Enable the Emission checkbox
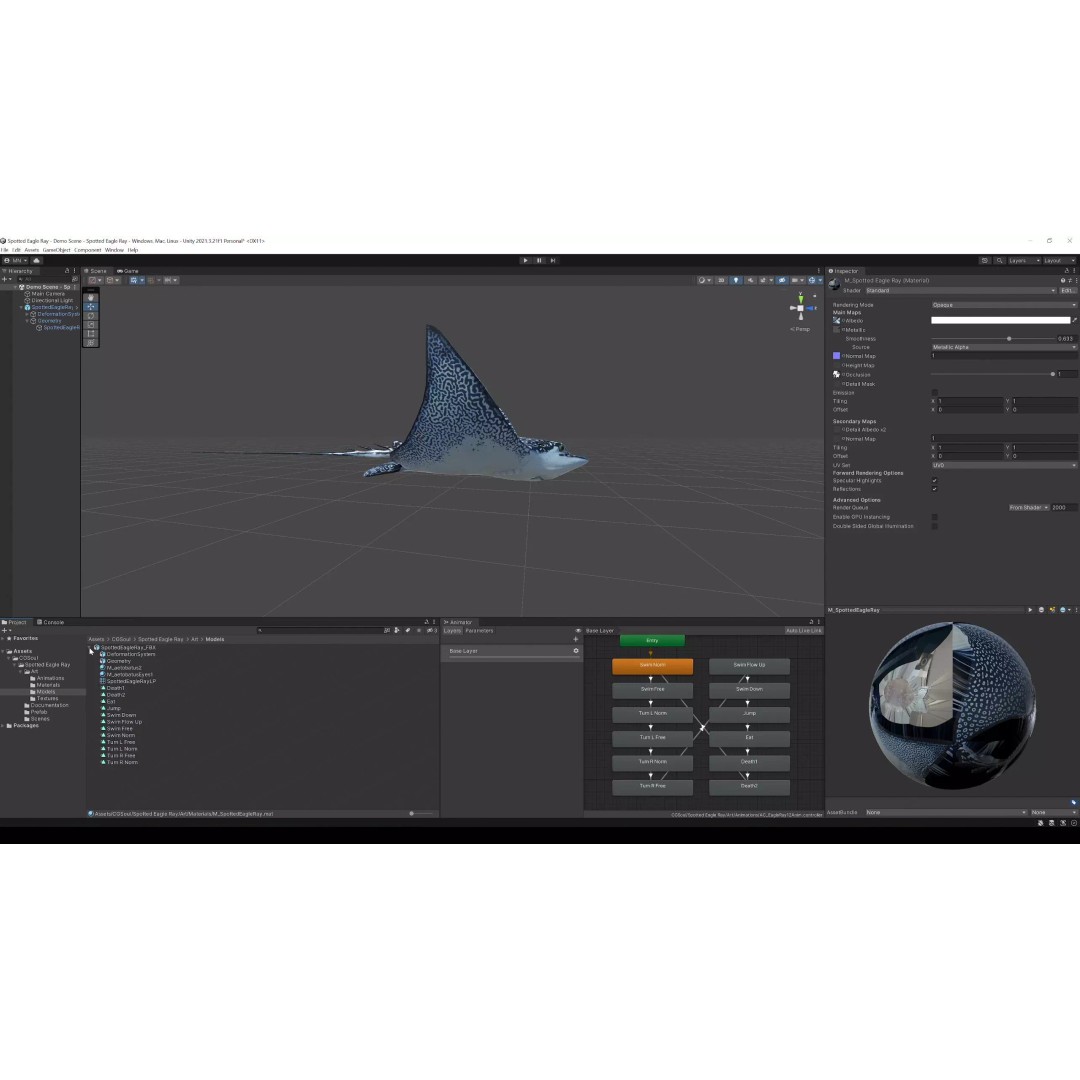 pos(935,393)
